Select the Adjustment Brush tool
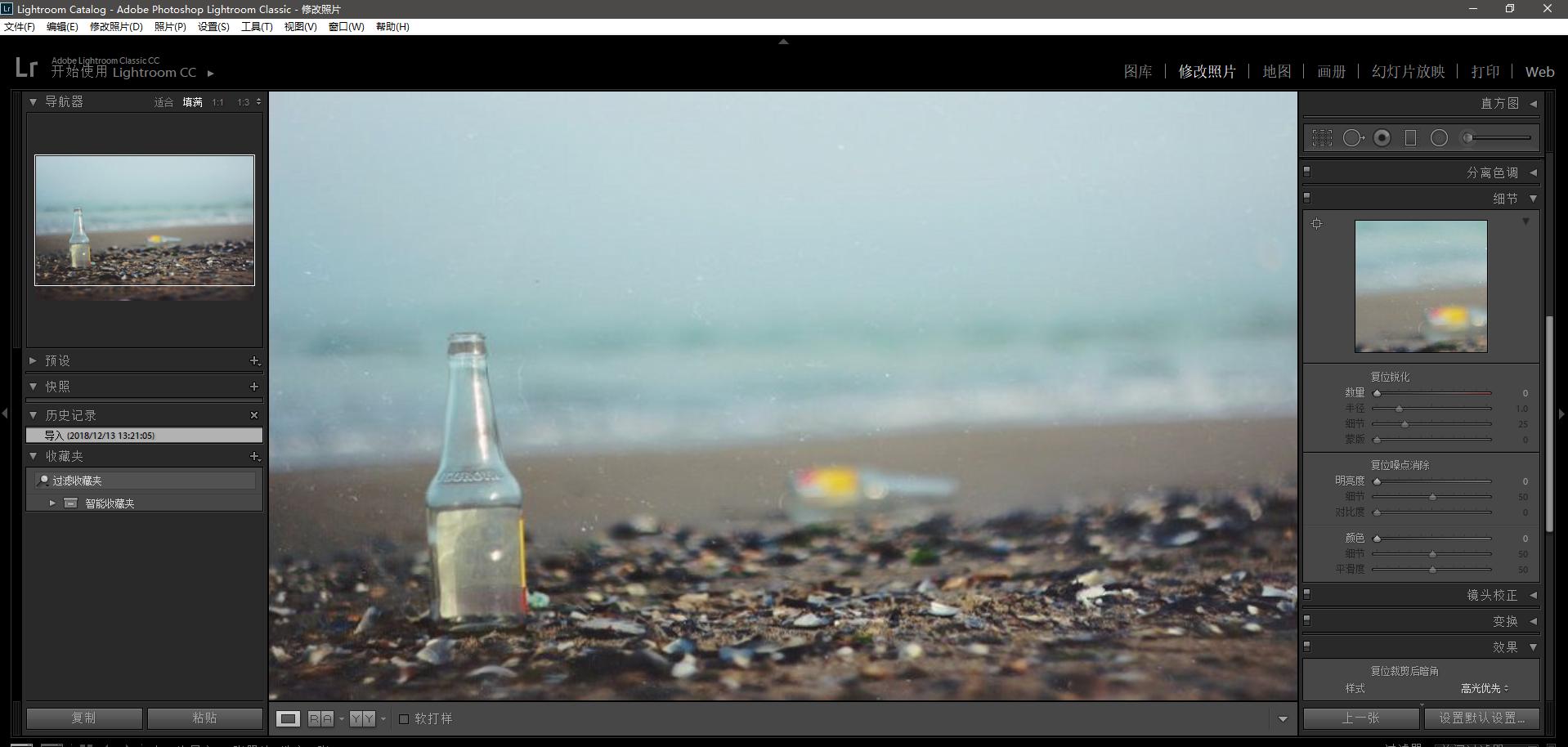 1496,138
